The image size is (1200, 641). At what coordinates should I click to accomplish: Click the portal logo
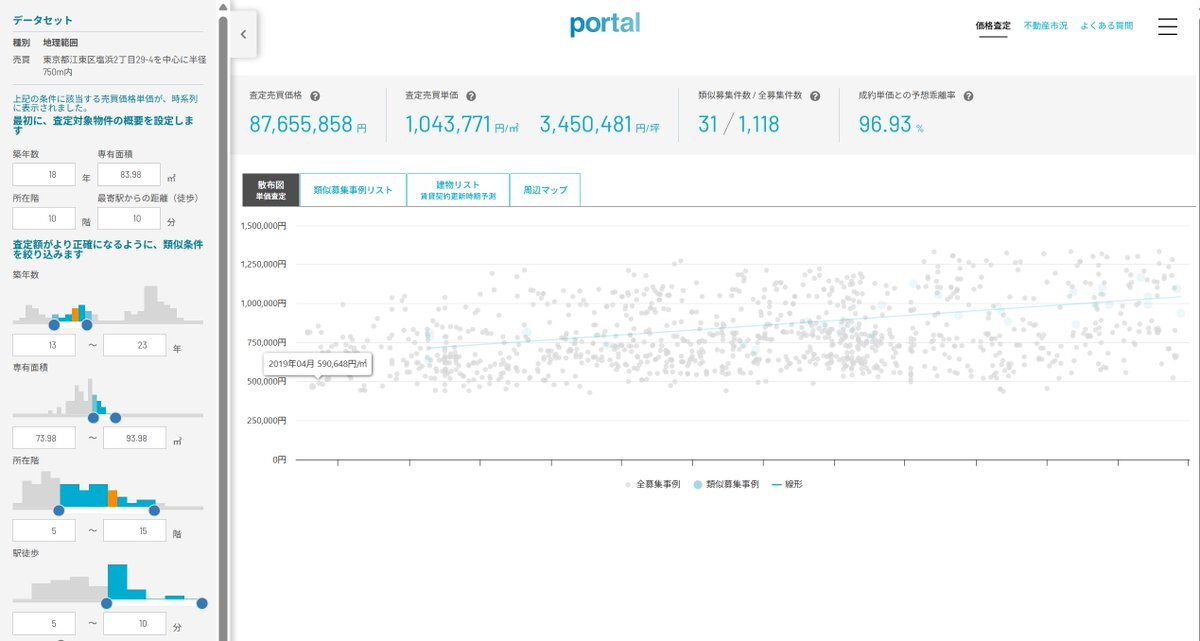click(604, 23)
